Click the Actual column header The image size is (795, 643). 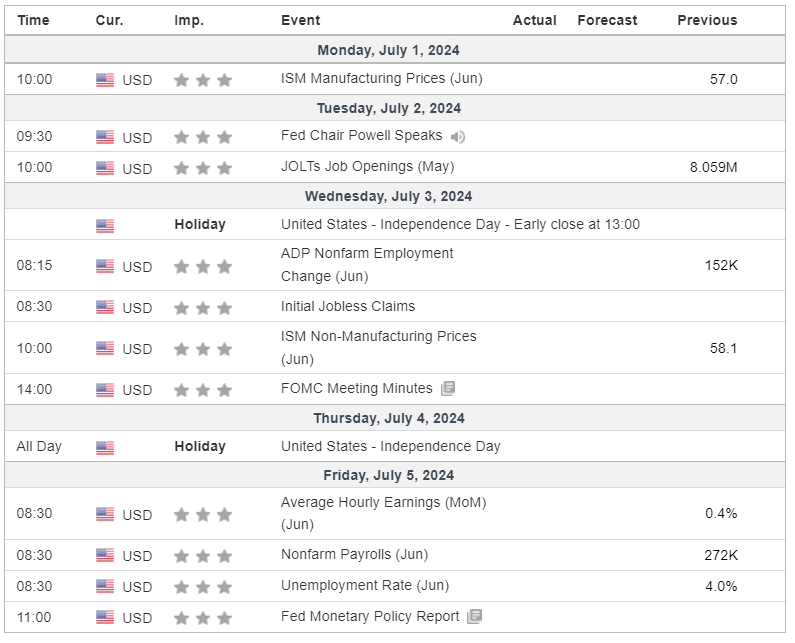tap(534, 20)
